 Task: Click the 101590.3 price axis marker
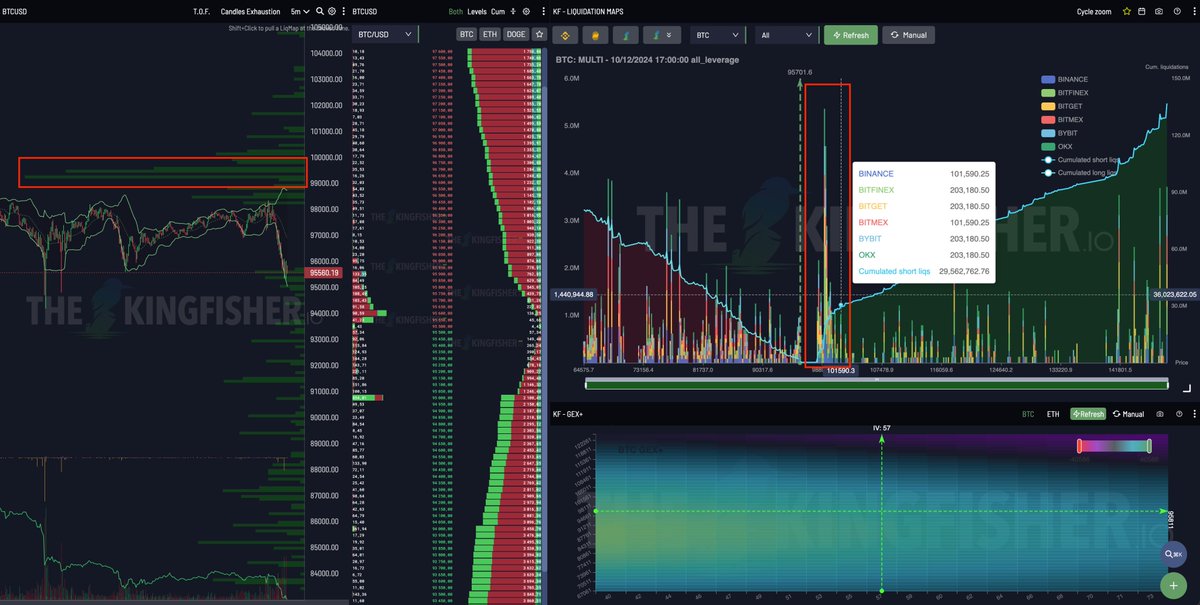tap(841, 370)
